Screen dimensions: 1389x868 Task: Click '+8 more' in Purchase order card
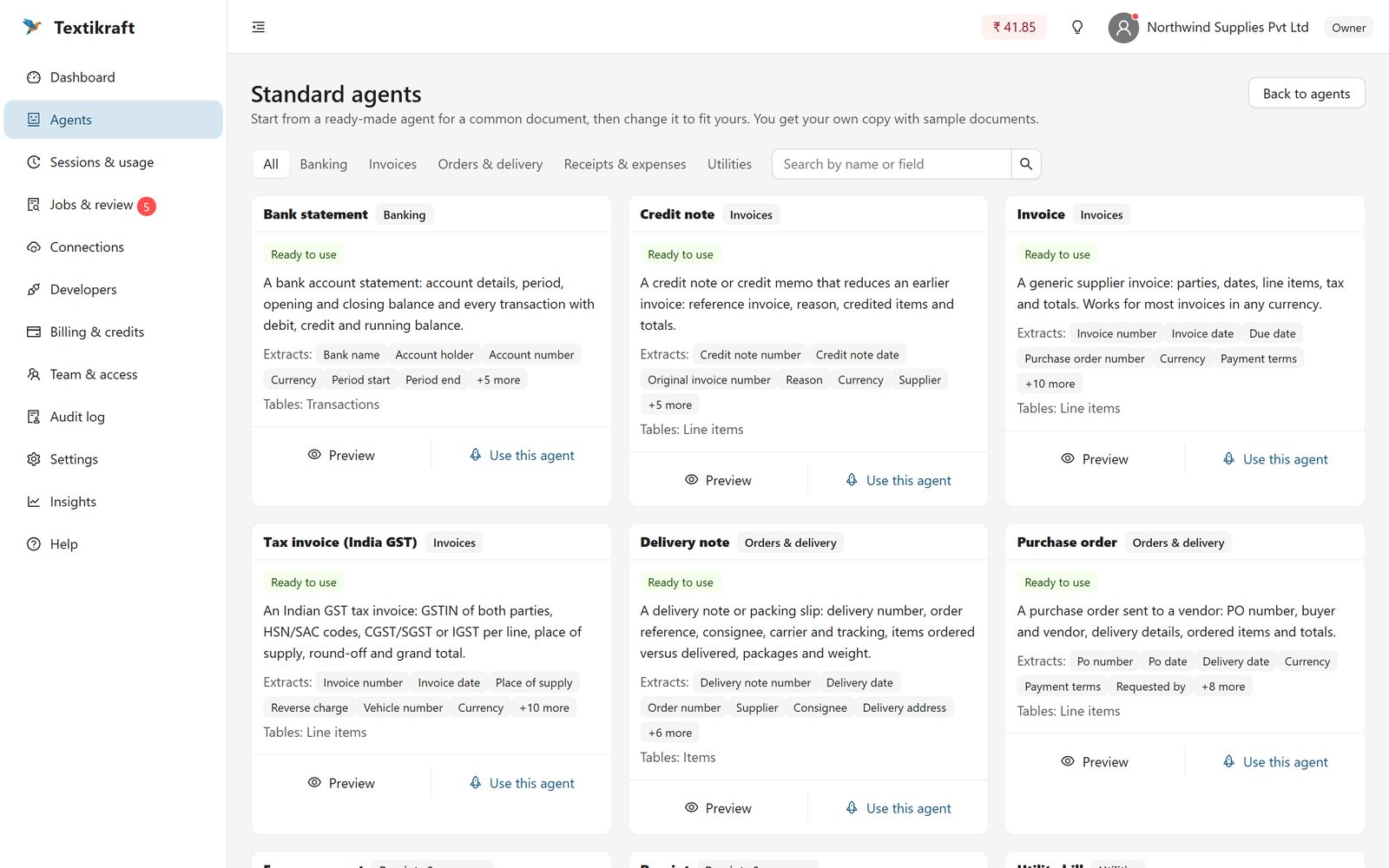click(1223, 687)
